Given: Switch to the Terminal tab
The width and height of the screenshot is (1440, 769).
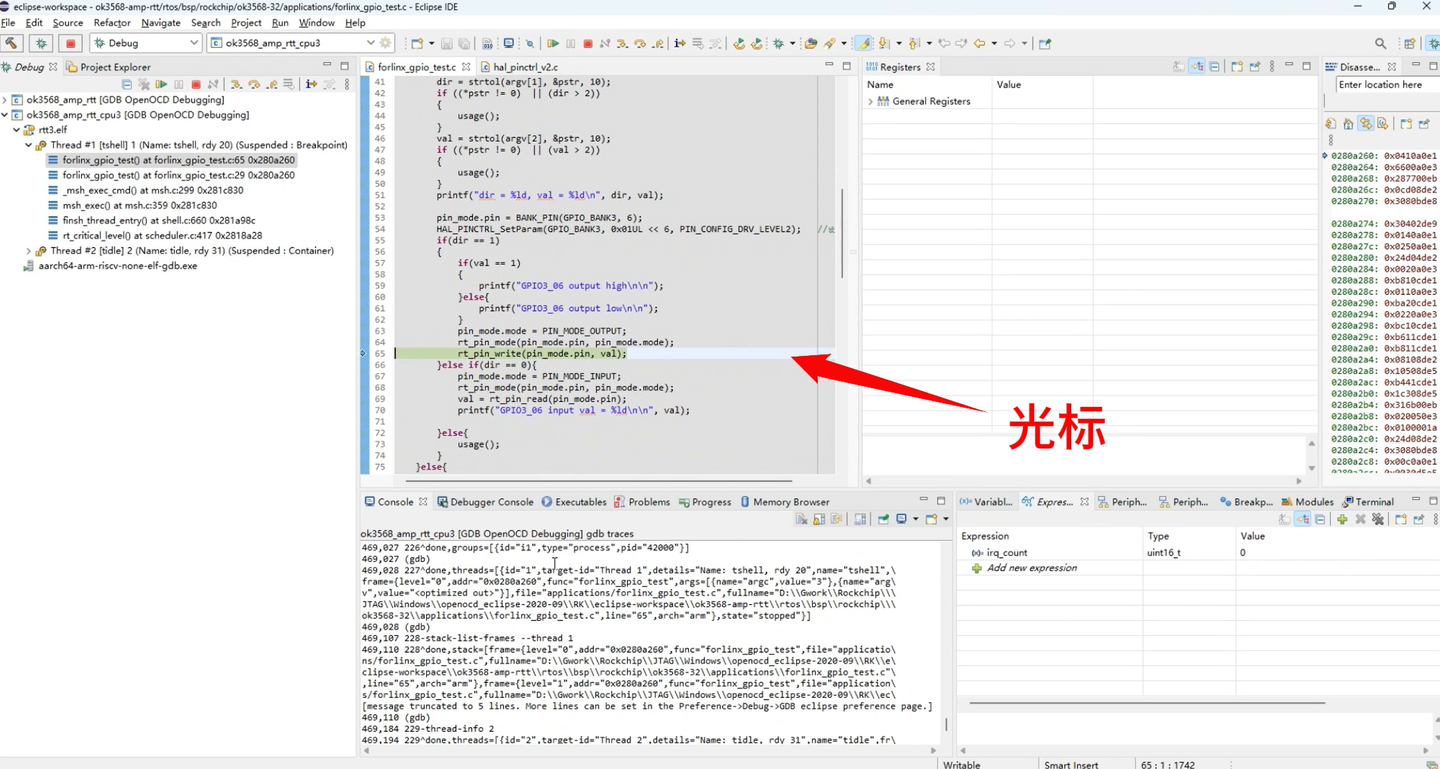Looking at the screenshot, I should 1368,502.
